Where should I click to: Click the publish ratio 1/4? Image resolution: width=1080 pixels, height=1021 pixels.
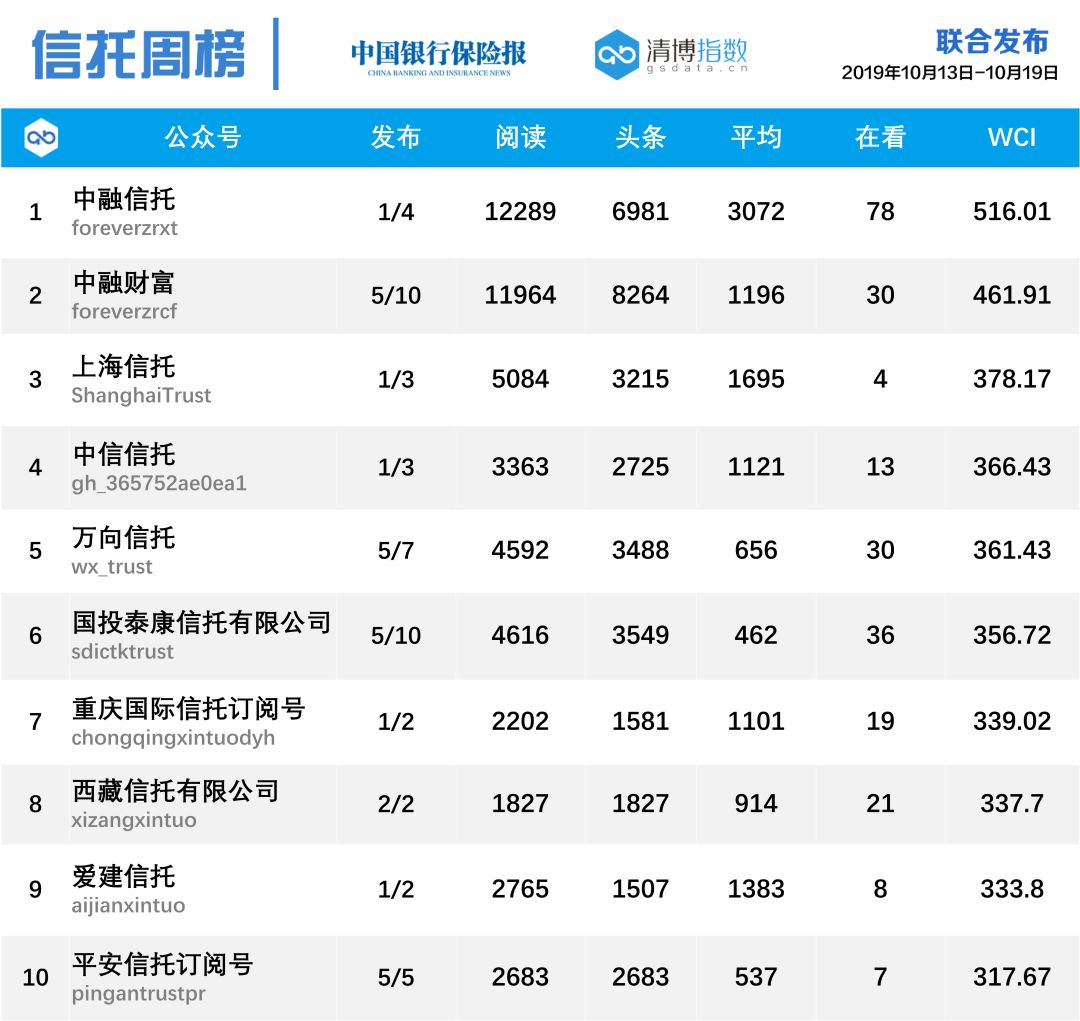[396, 212]
